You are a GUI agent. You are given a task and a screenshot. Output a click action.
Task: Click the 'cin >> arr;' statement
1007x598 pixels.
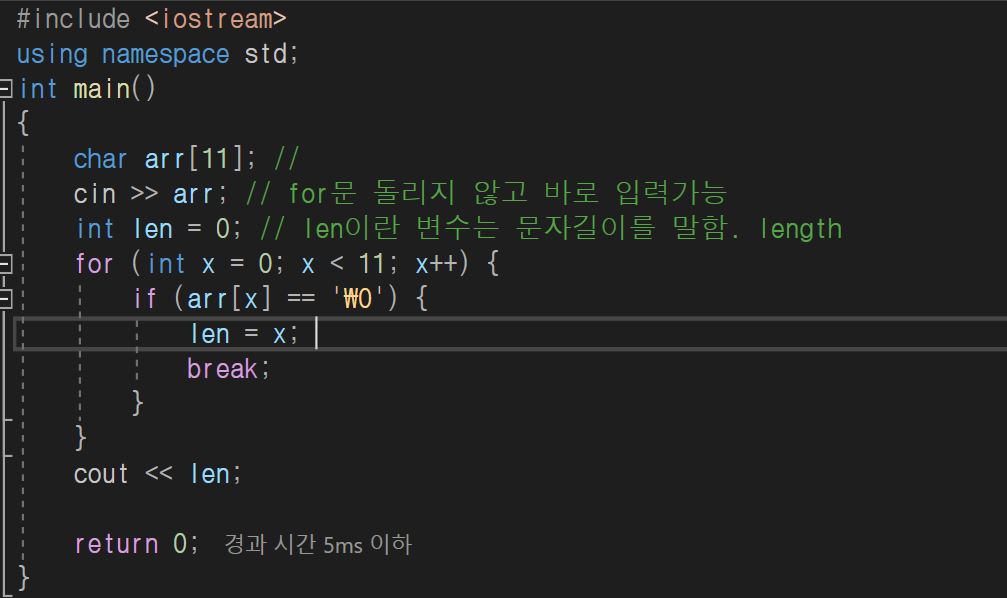pyautogui.click(x=150, y=194)
